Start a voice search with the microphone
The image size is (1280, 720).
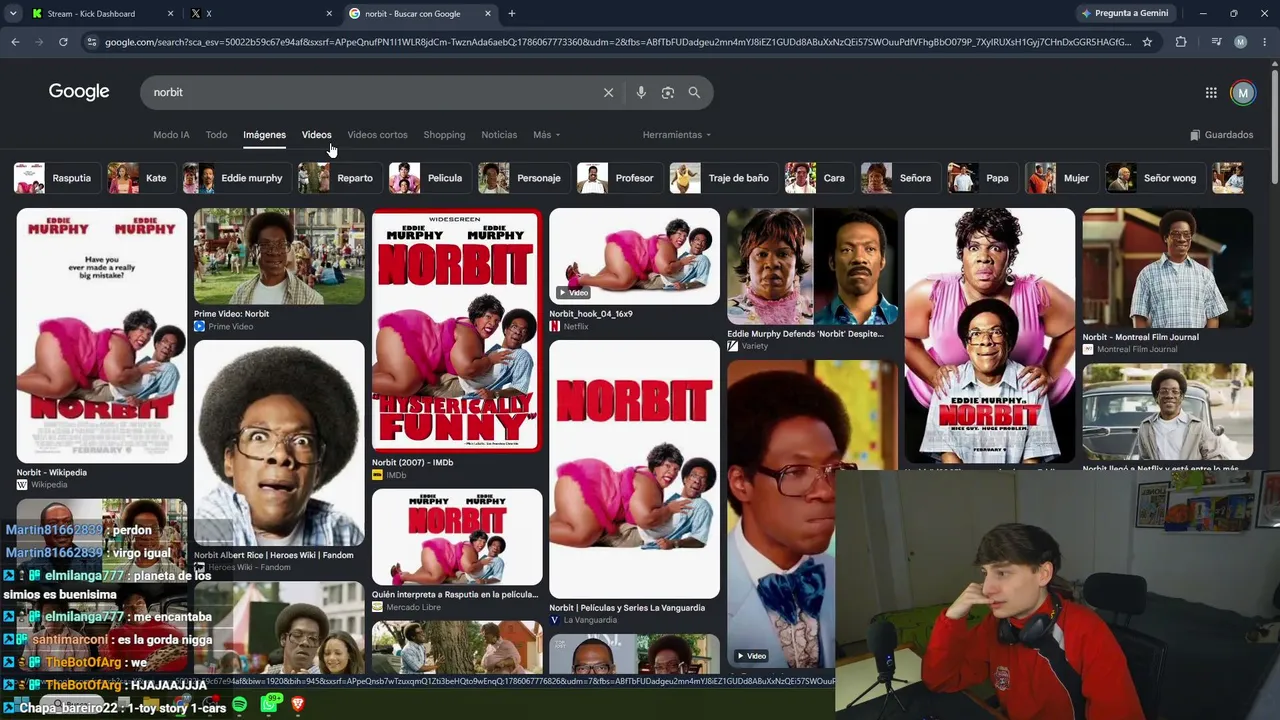coord(641,92)
